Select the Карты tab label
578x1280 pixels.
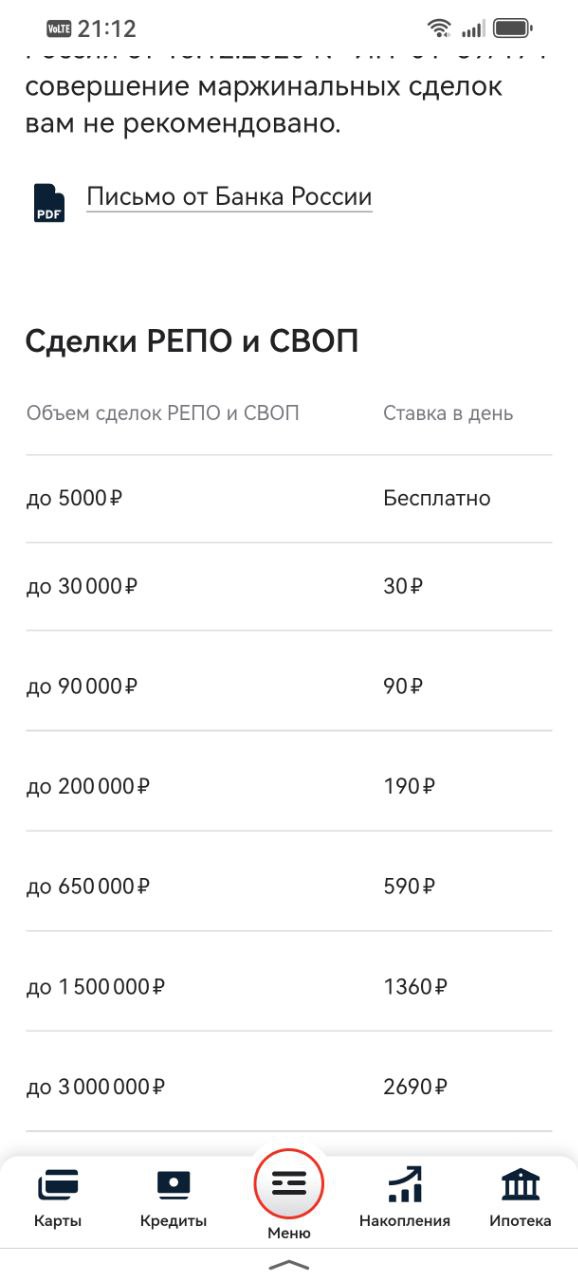[58, 1221]
